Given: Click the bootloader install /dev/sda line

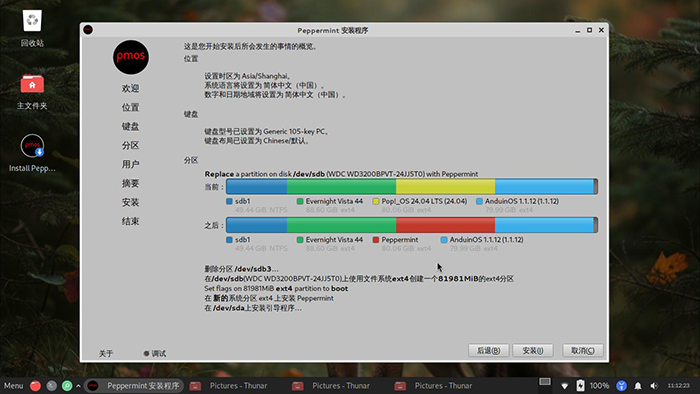Looking at the screenshot, I should point(253,308).
